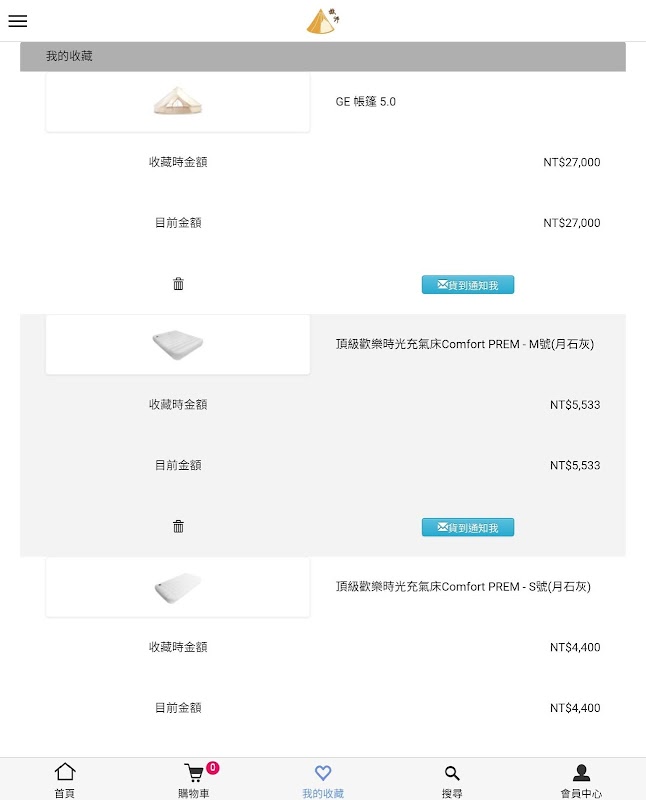The height and width of the screenshot is (800, 646).
Task: Delete GE 帳篷 5.0 from favorites
Action: pos(178,284)
